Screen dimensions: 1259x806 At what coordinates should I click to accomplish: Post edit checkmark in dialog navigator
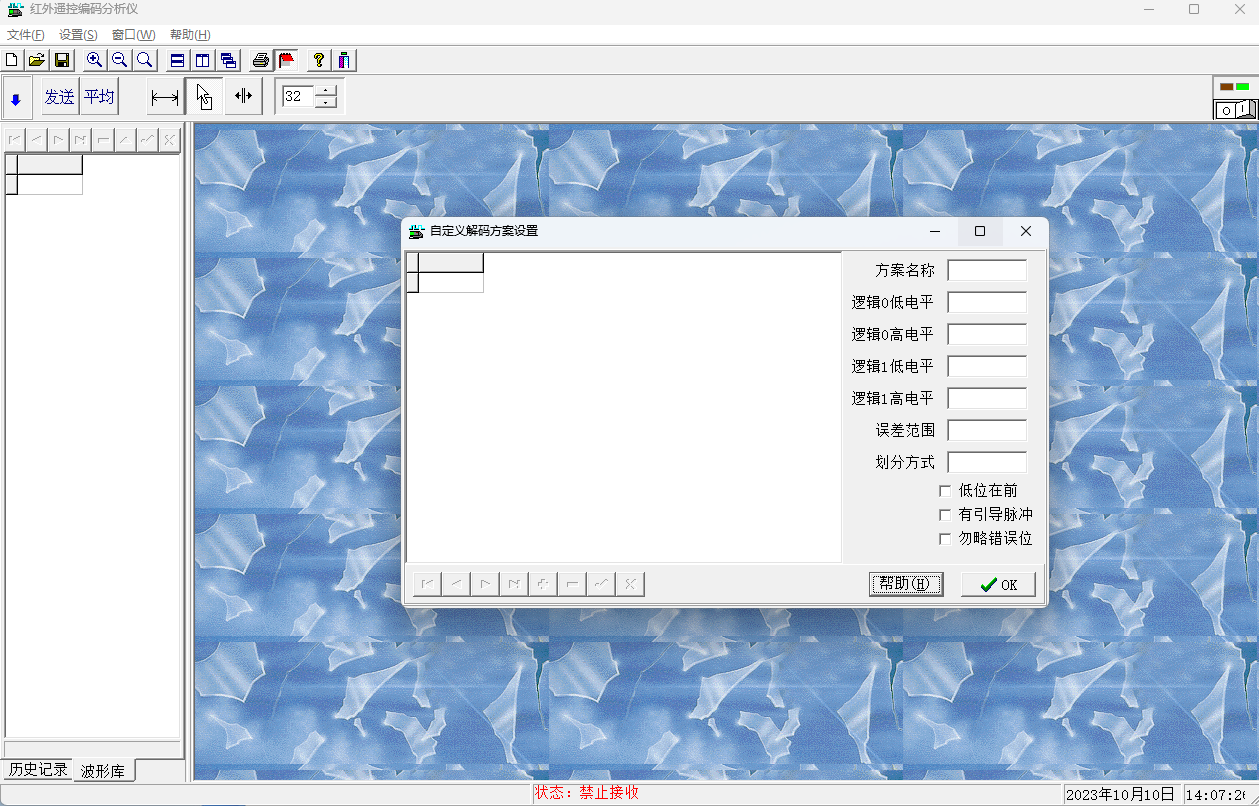(601, 584)
